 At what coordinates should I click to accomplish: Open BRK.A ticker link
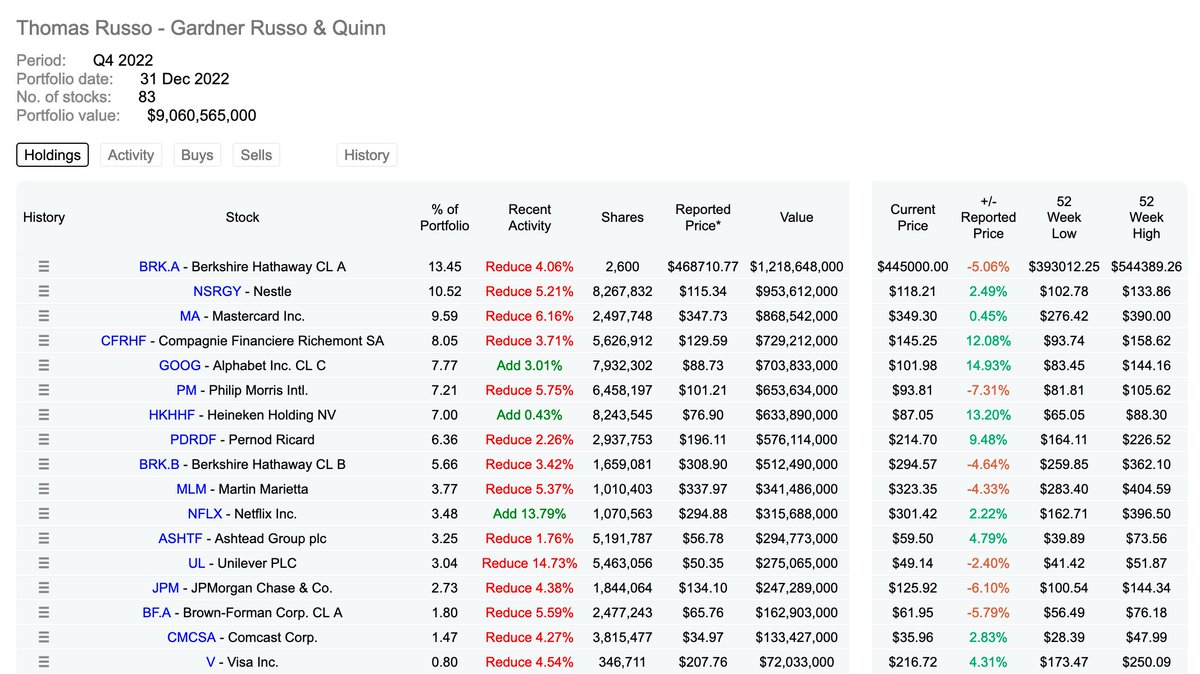(x=159, y=267)
